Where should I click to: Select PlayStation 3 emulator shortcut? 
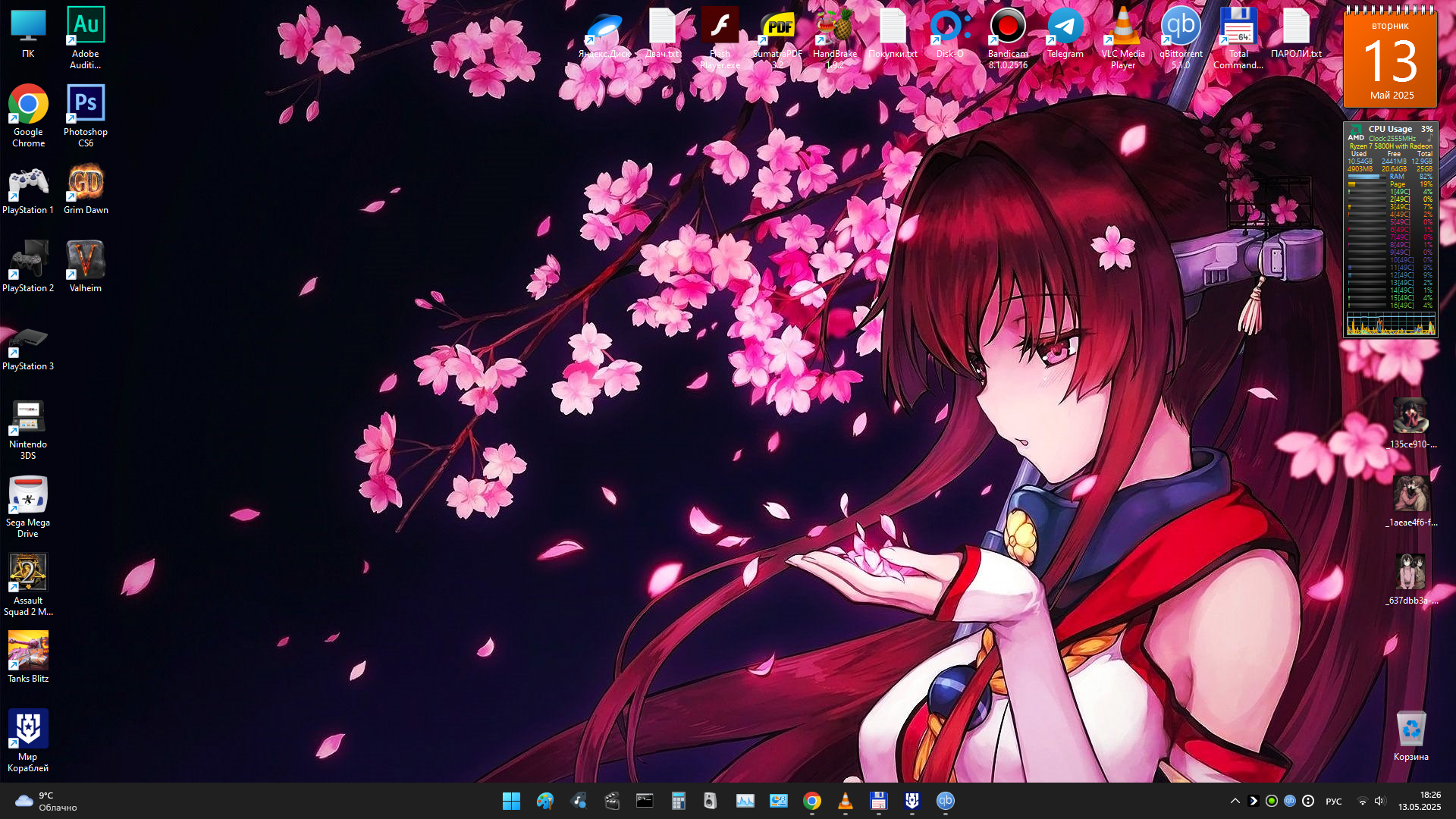28,346
